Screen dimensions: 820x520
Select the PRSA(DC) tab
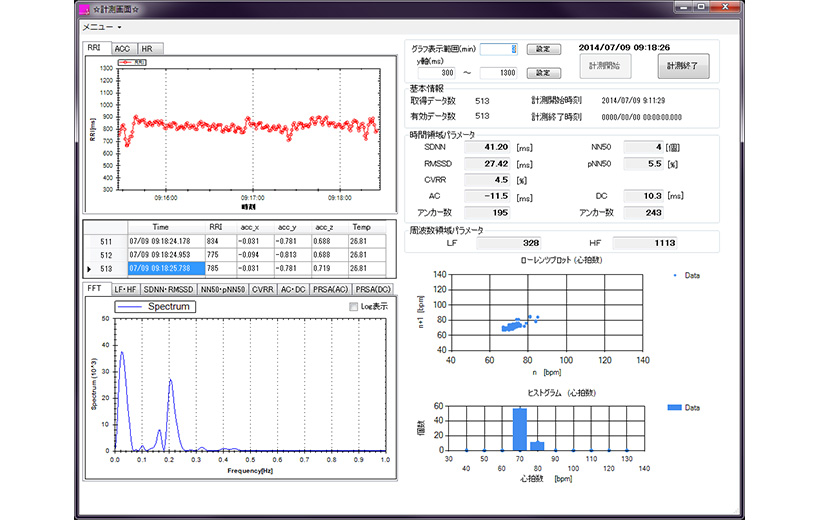(373, 289)
